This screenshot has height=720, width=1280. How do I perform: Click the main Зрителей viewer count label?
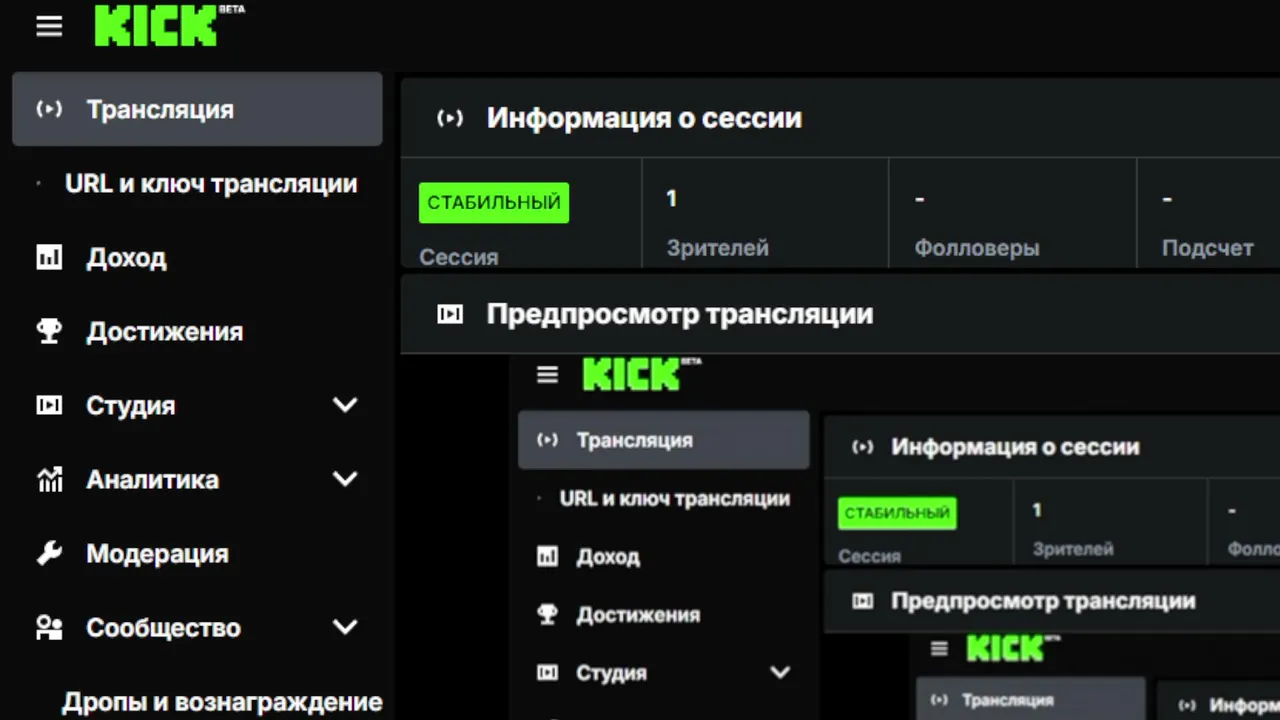click(x=718, y=248)
